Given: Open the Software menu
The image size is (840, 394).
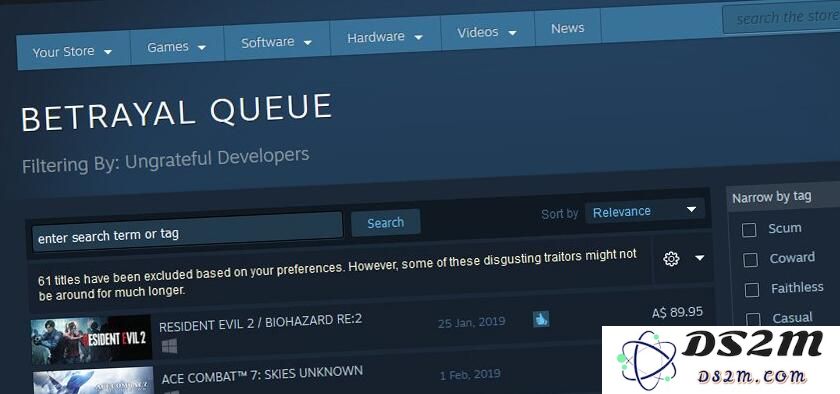Looking at the screenshot, I should [276, 41].
